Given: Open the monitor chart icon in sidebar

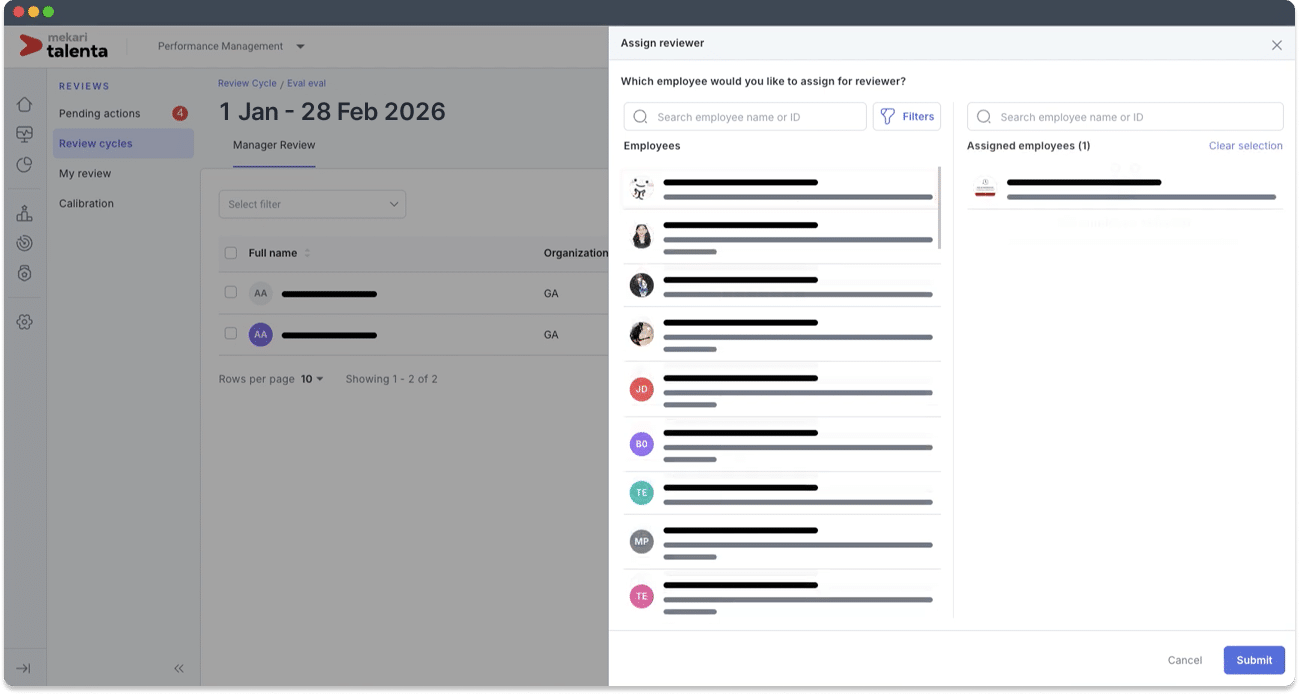Looking at the screenshot, I should tap(24, 135).
